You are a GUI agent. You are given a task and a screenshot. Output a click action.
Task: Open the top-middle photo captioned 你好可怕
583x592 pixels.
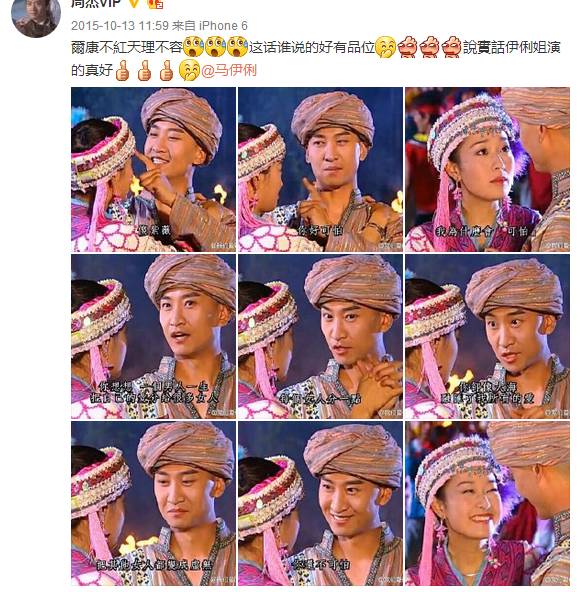pos(320,170)
